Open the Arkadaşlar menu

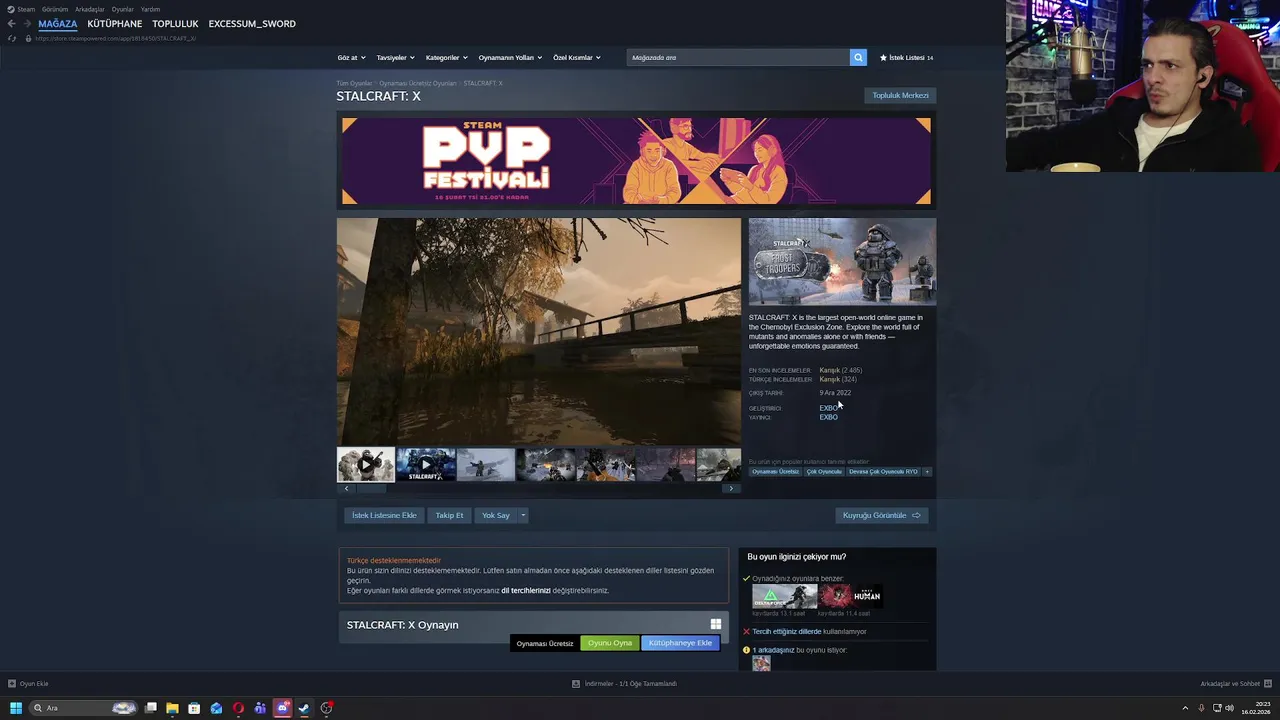click(90, 9)
